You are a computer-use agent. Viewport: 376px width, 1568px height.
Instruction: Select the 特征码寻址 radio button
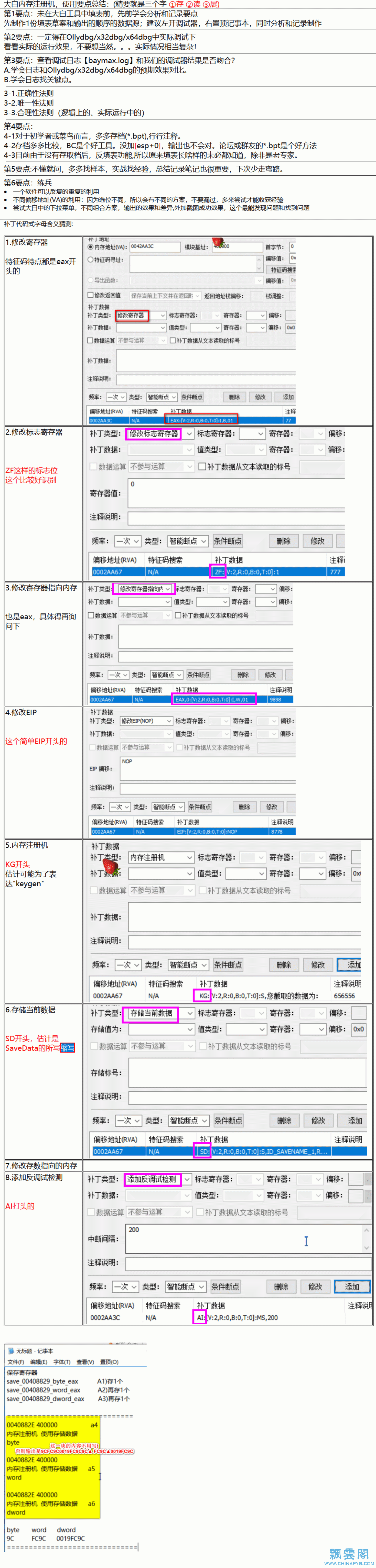click(x=91, y=260)
